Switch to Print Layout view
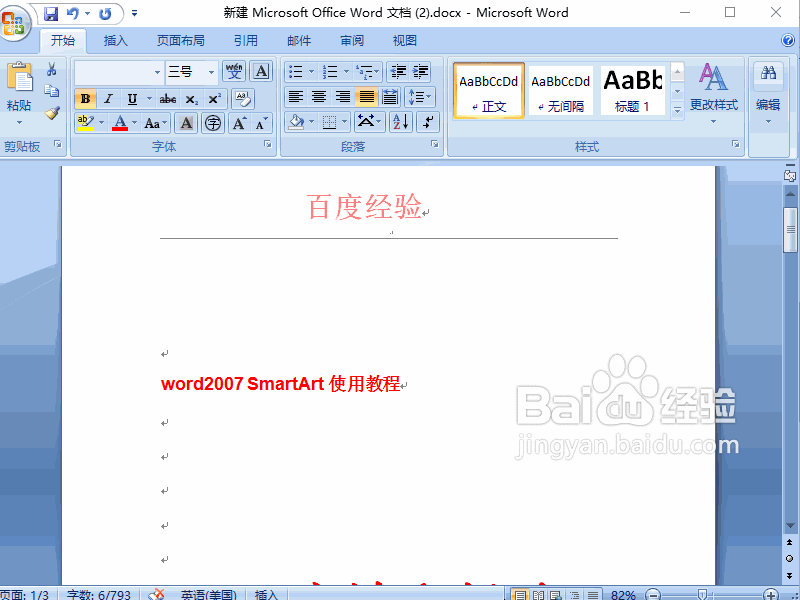Viewport: 800px width, 600px height. (x=519, y=595)
